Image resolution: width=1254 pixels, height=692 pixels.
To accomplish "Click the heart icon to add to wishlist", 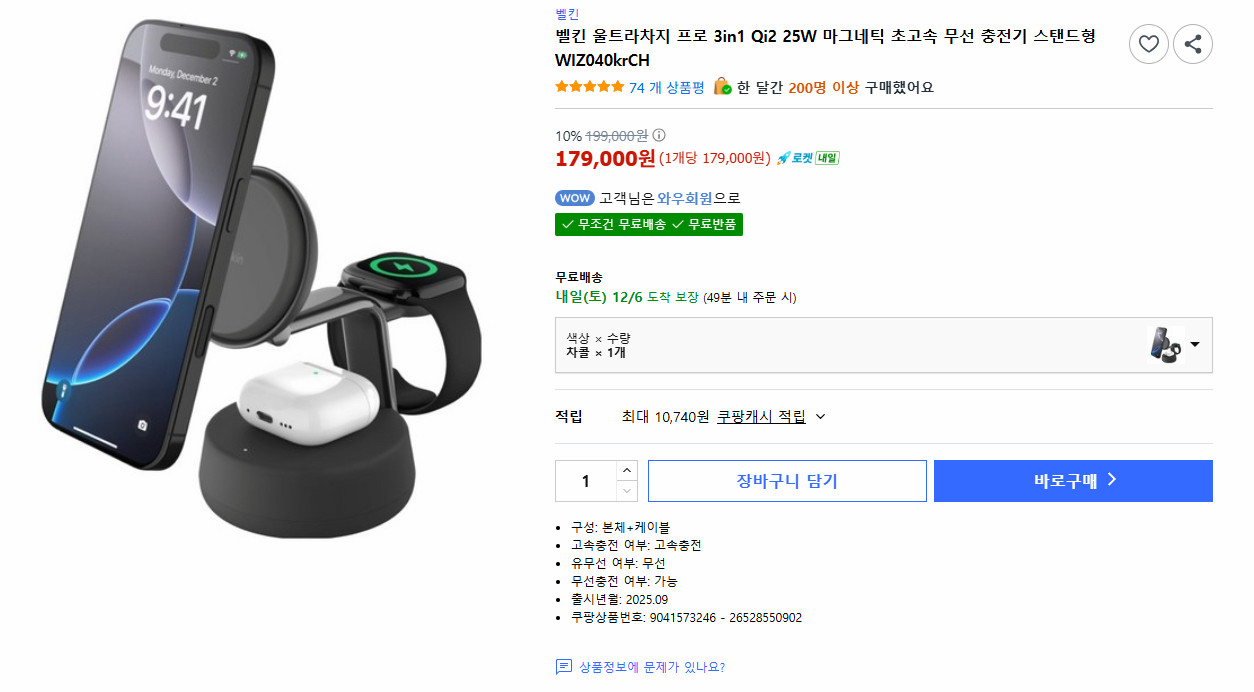I will [x=1148, y=44].
